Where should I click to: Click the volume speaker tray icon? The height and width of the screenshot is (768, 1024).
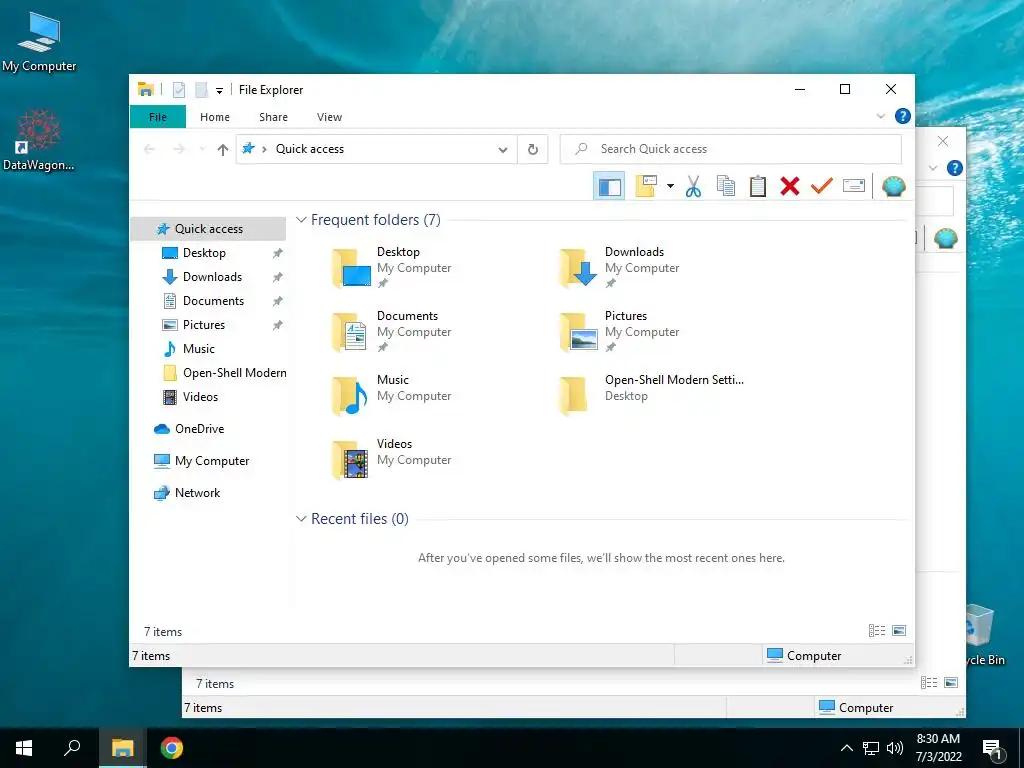(895, 748)
